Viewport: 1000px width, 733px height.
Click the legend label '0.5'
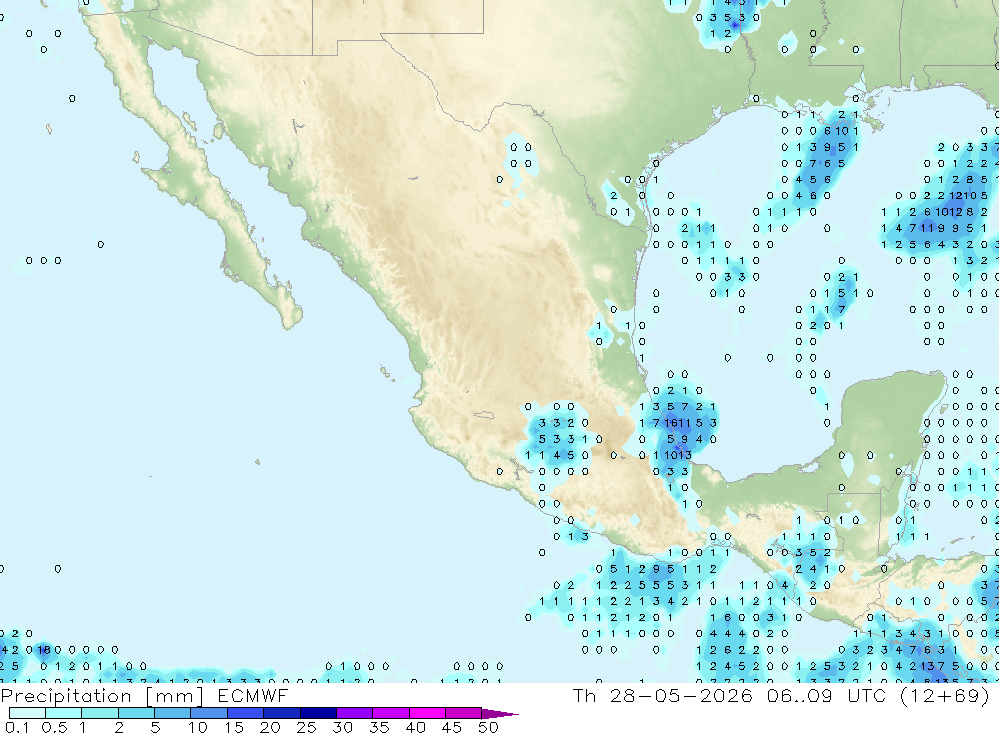tap(54, 727)
